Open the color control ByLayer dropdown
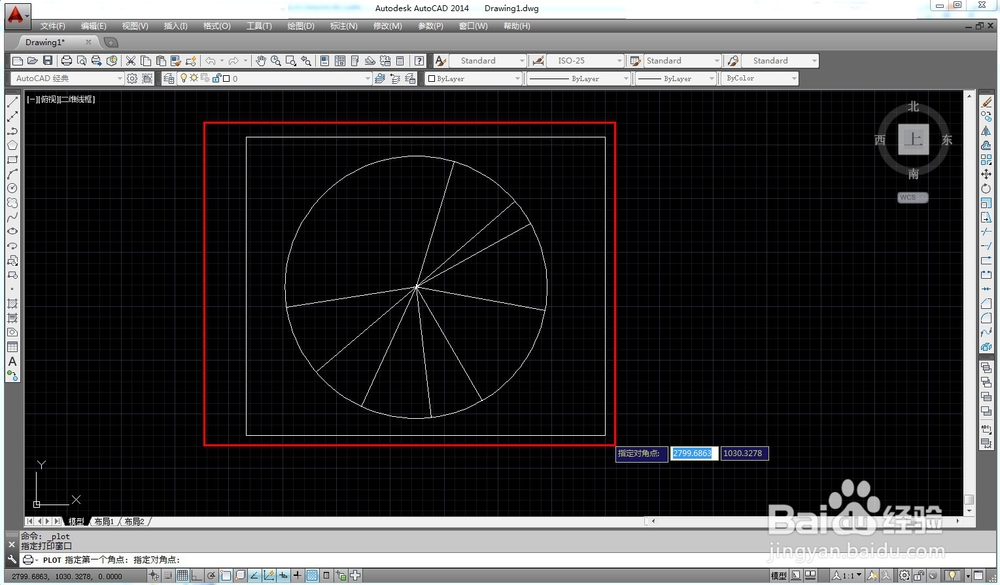 click(474, 78)
